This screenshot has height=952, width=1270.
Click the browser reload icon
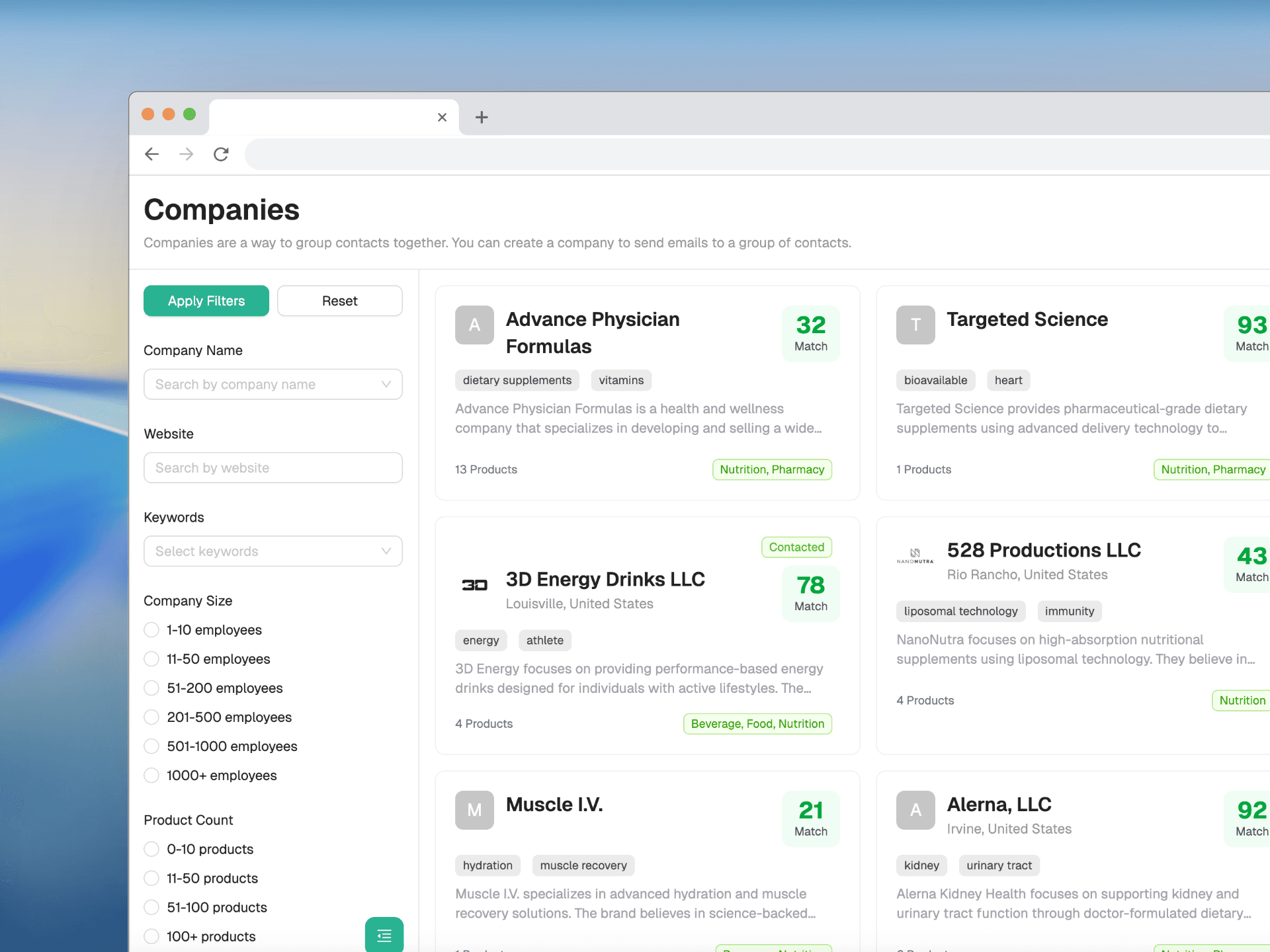[x=222, y=154]
